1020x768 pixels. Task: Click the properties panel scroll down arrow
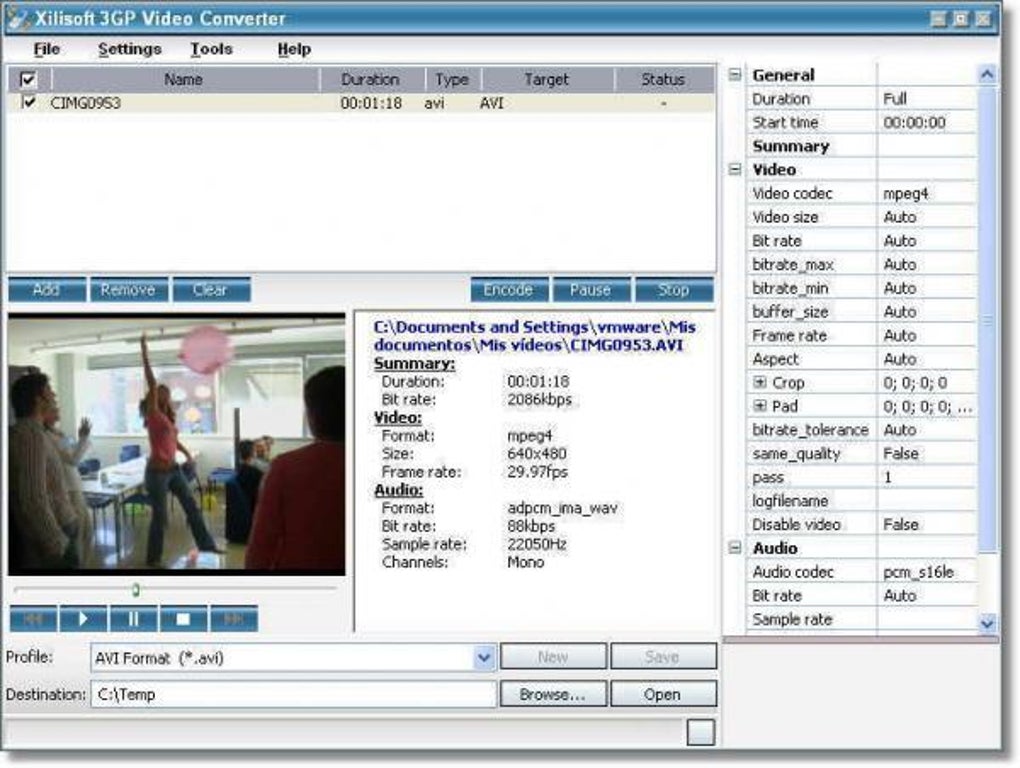click(987, 623)
